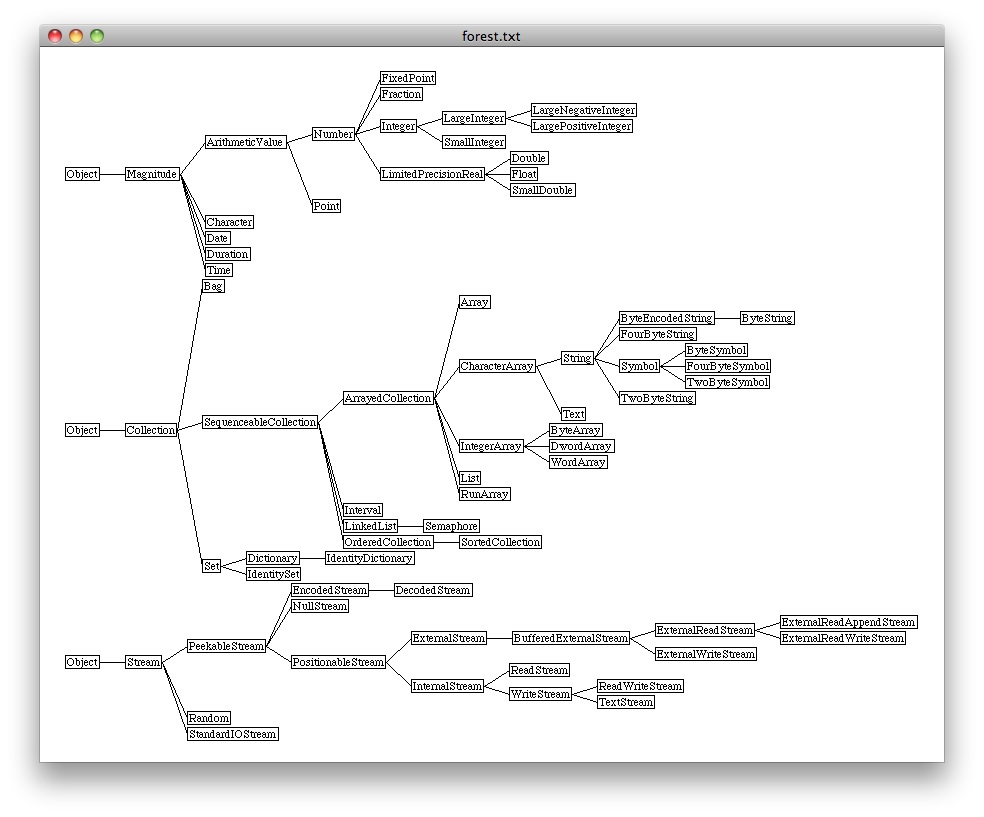Click the Double node
Viewport: 984px width, 817px height.
tap(529, 158)
